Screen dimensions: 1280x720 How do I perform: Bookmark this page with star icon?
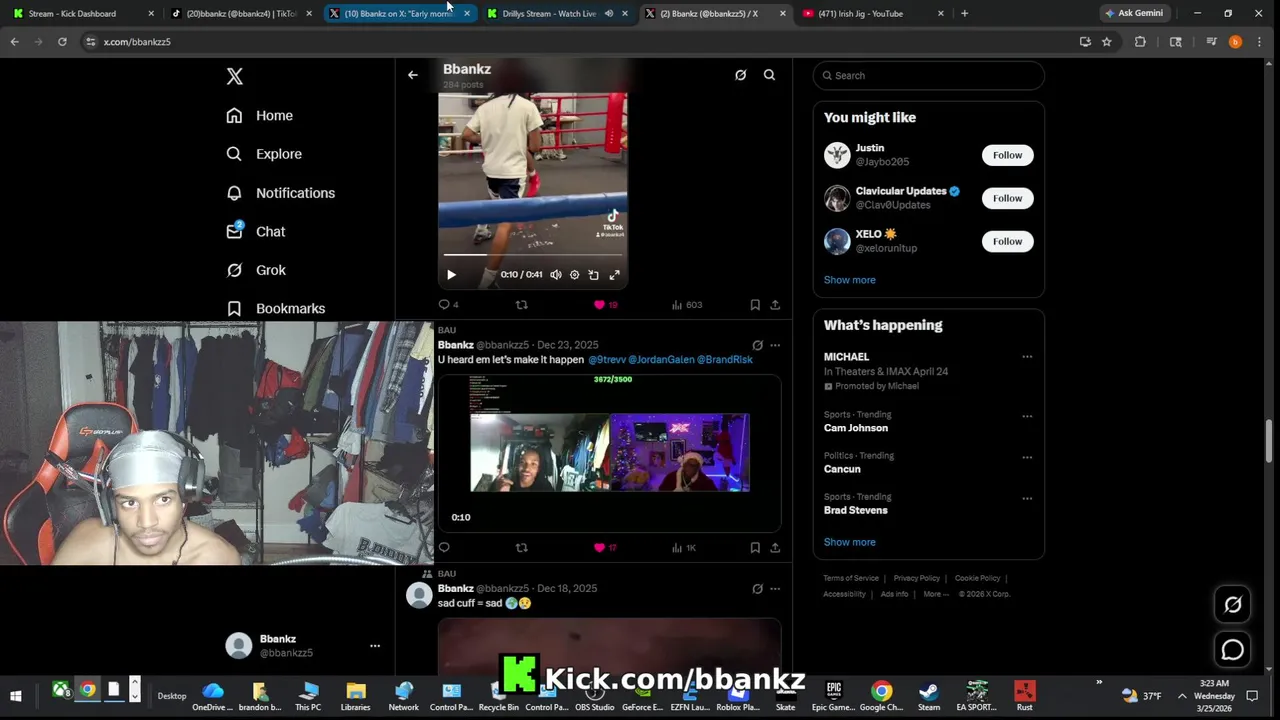click(1107, 42)
